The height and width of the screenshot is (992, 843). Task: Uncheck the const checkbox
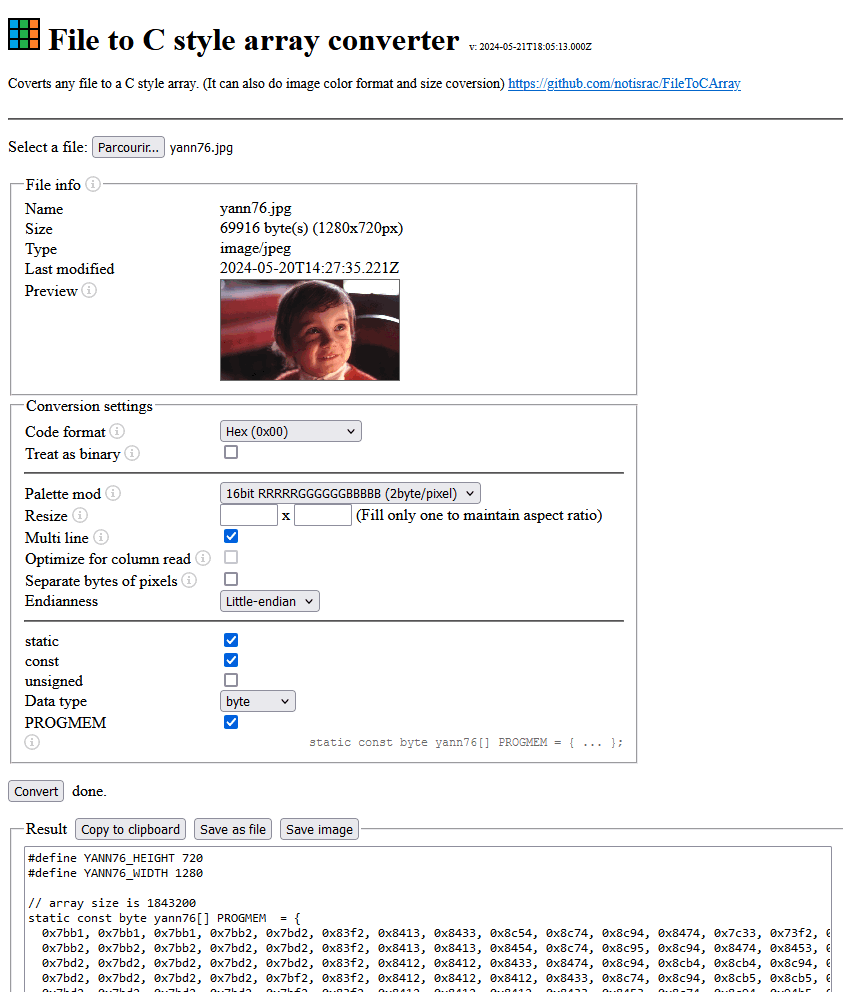(x=231, y=660)
